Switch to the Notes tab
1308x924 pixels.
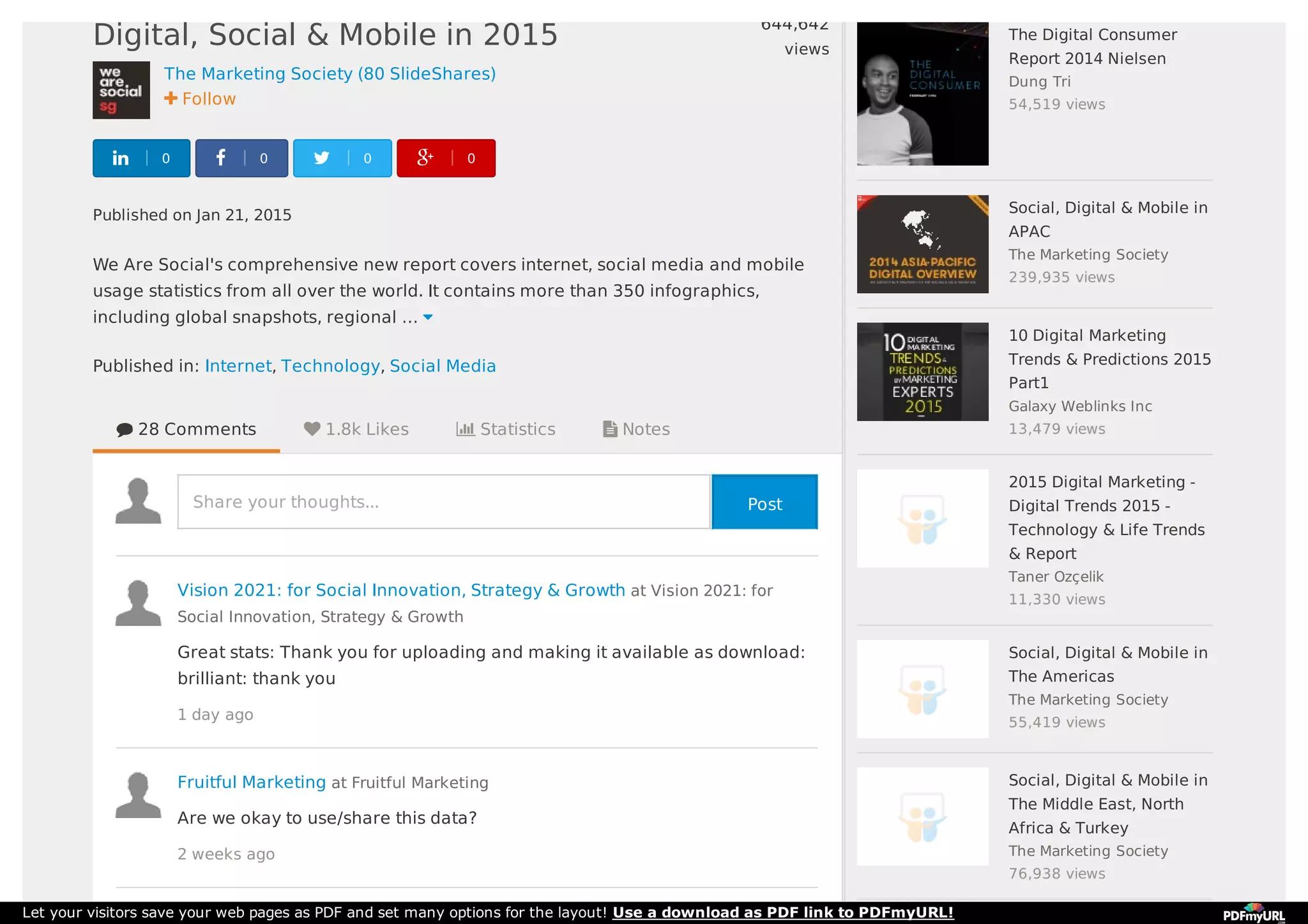click(x=636, y=429)
